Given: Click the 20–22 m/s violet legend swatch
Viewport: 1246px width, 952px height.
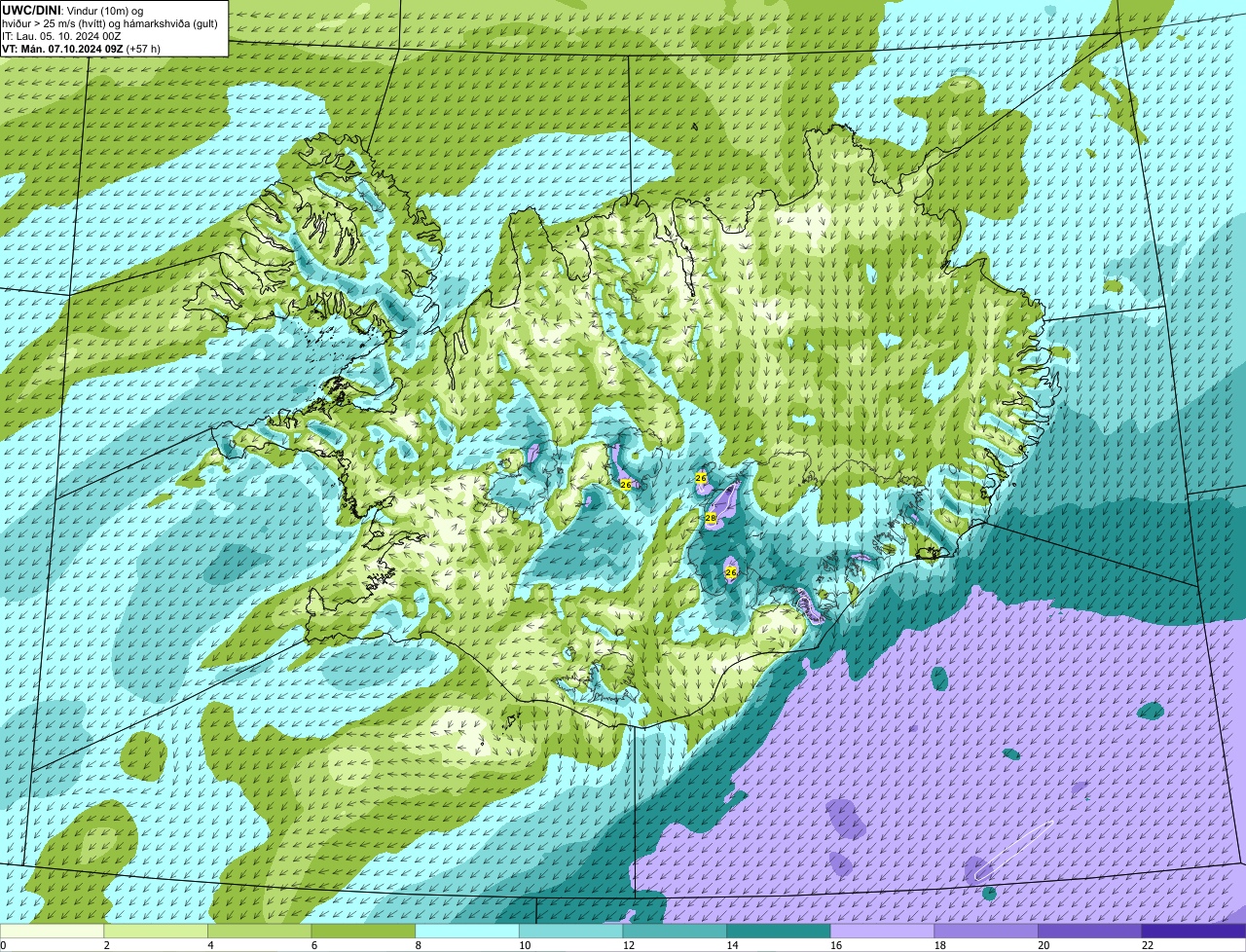Looking at the screenshot, I should tap(1090, 931).
